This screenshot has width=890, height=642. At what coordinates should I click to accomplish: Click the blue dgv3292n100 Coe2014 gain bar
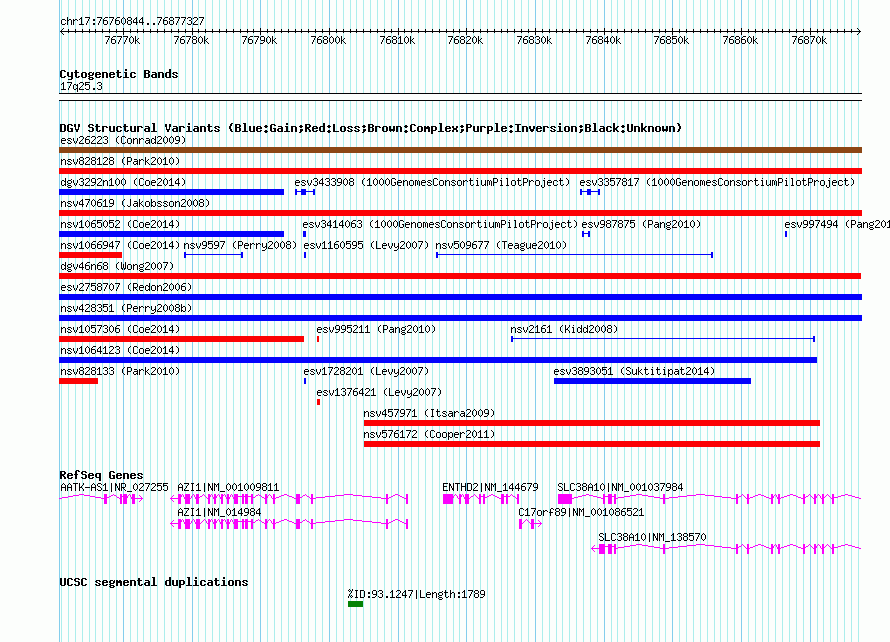click(x=171, y=192)
